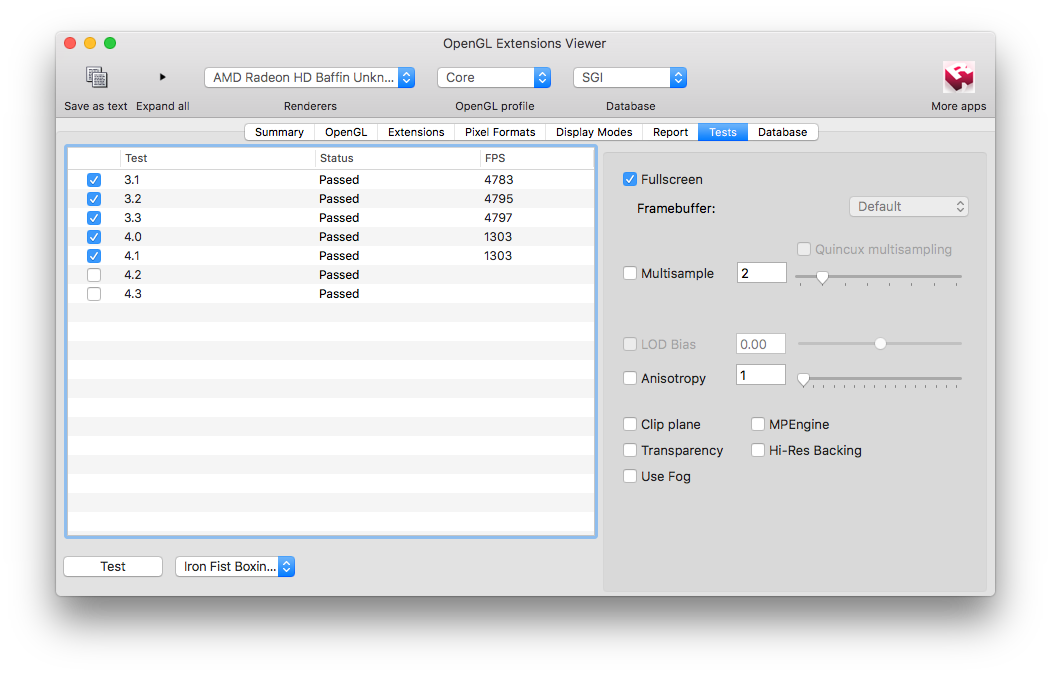The height and width of the screenshot is (676, 1051).
Task: Click the Save as text icon
Action: click(x=97, y=77)
